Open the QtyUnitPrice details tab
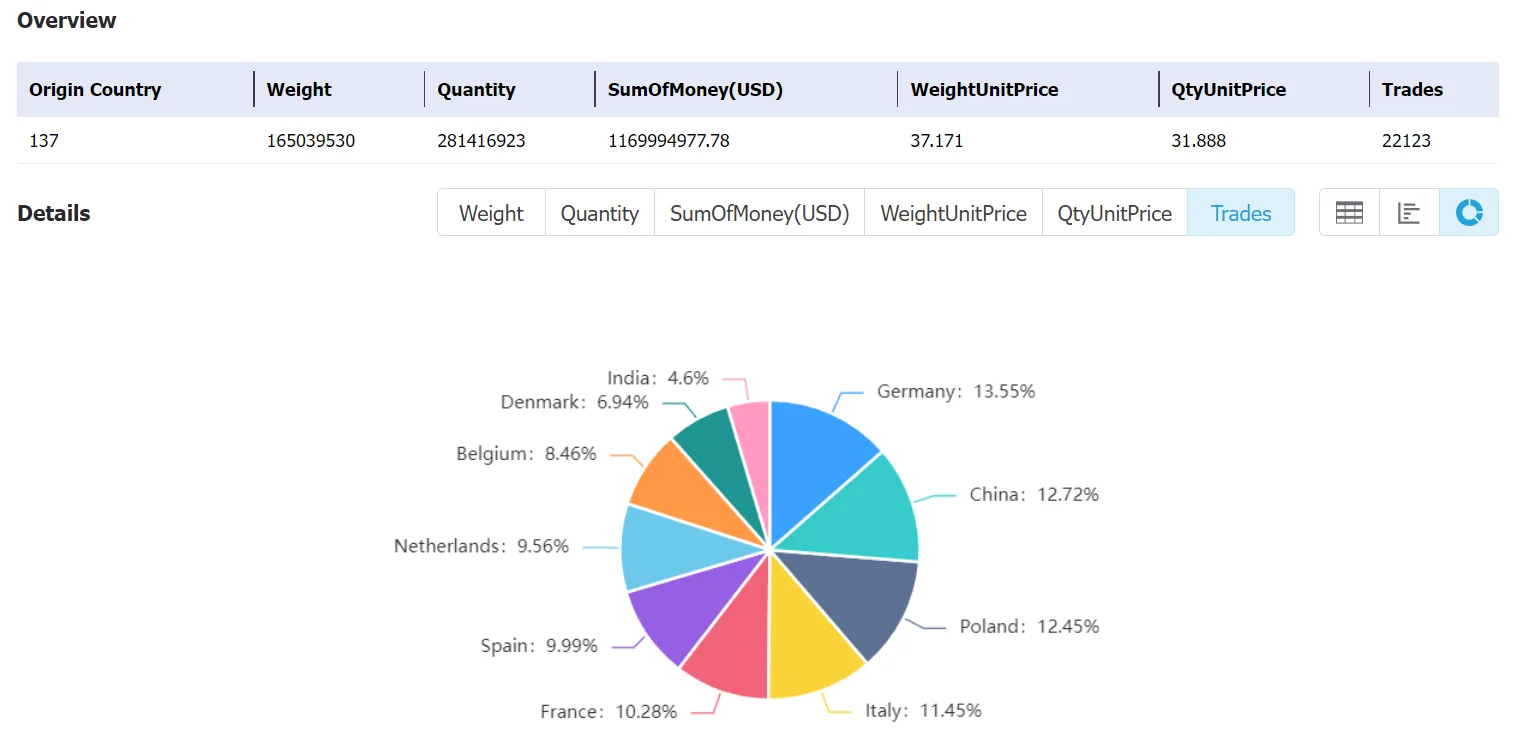Viewport: 1517px width, 738px height. tap(1115, 213)
